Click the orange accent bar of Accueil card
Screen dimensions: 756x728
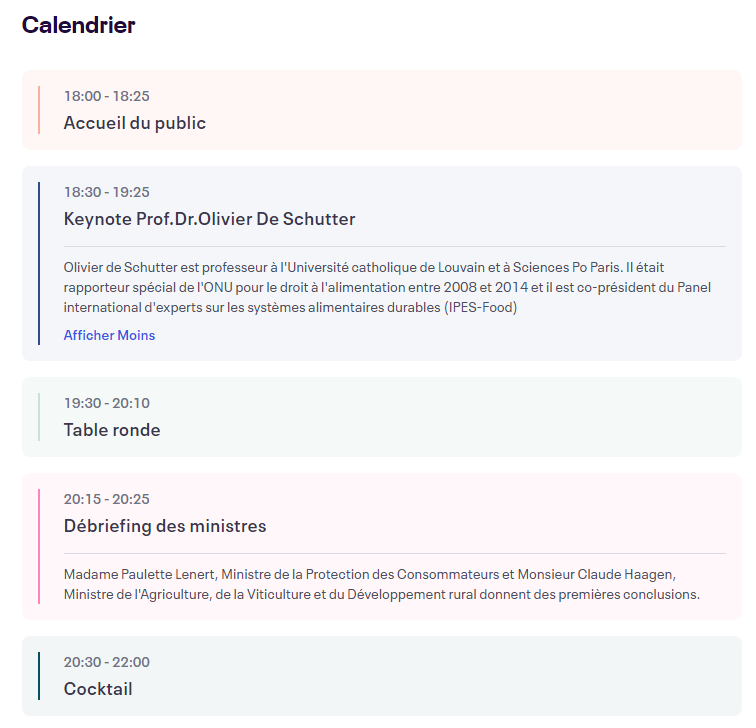click(x=39, y=110)
